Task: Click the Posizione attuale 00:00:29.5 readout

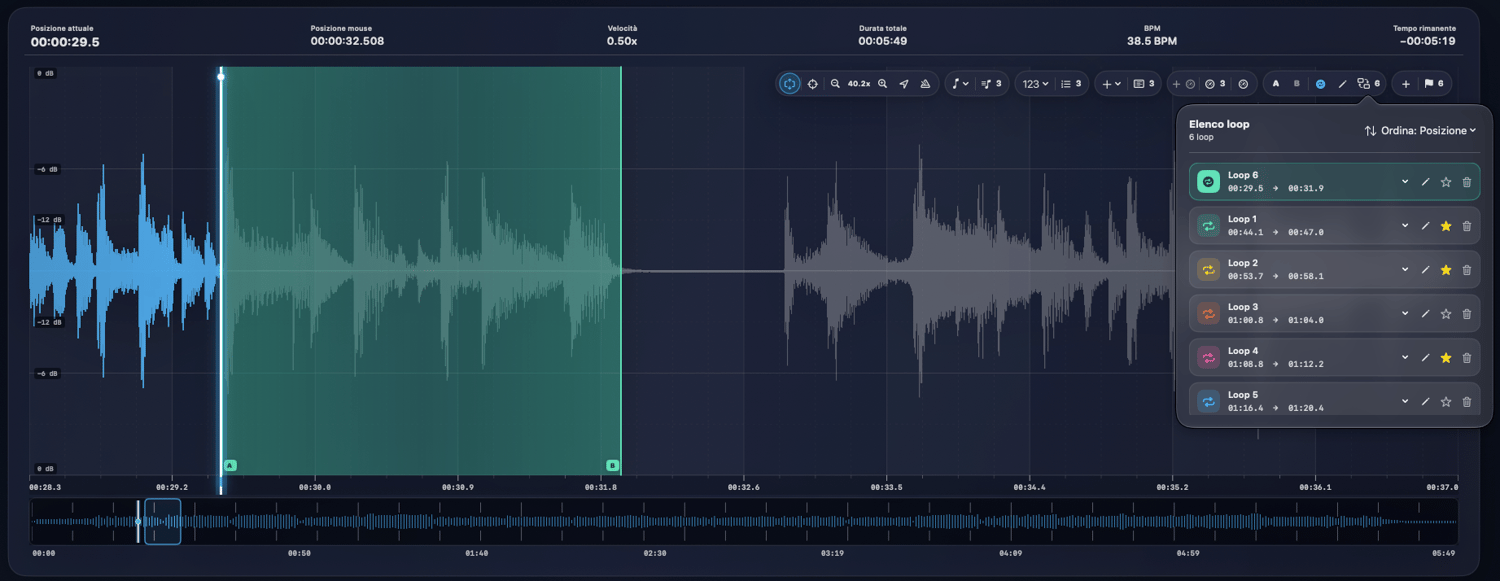Action: pos(65,42)
